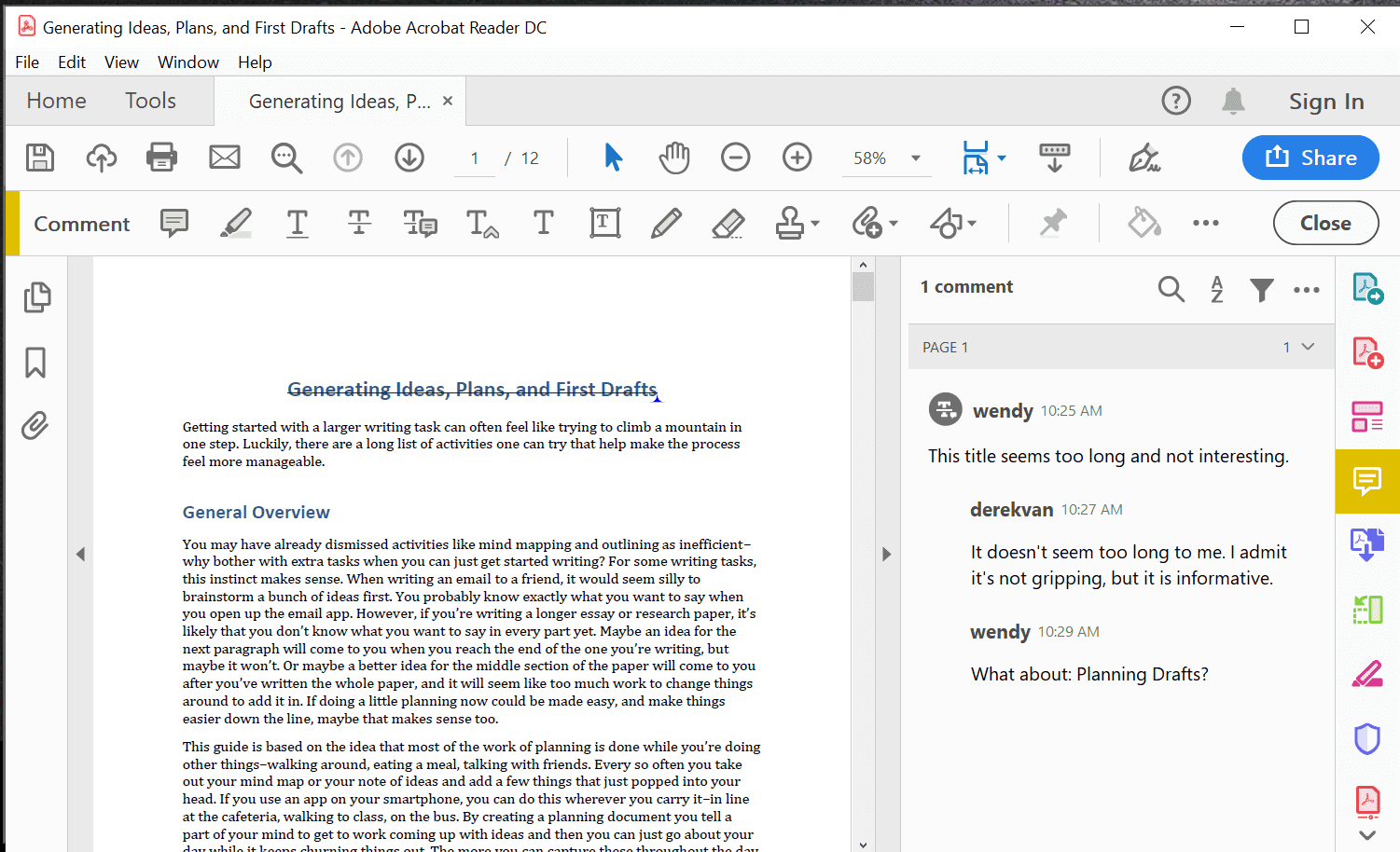The height and width of the screenshot is (852, 1400).
Task: Open comment list options ellipsis
Action: [1307, 290]
